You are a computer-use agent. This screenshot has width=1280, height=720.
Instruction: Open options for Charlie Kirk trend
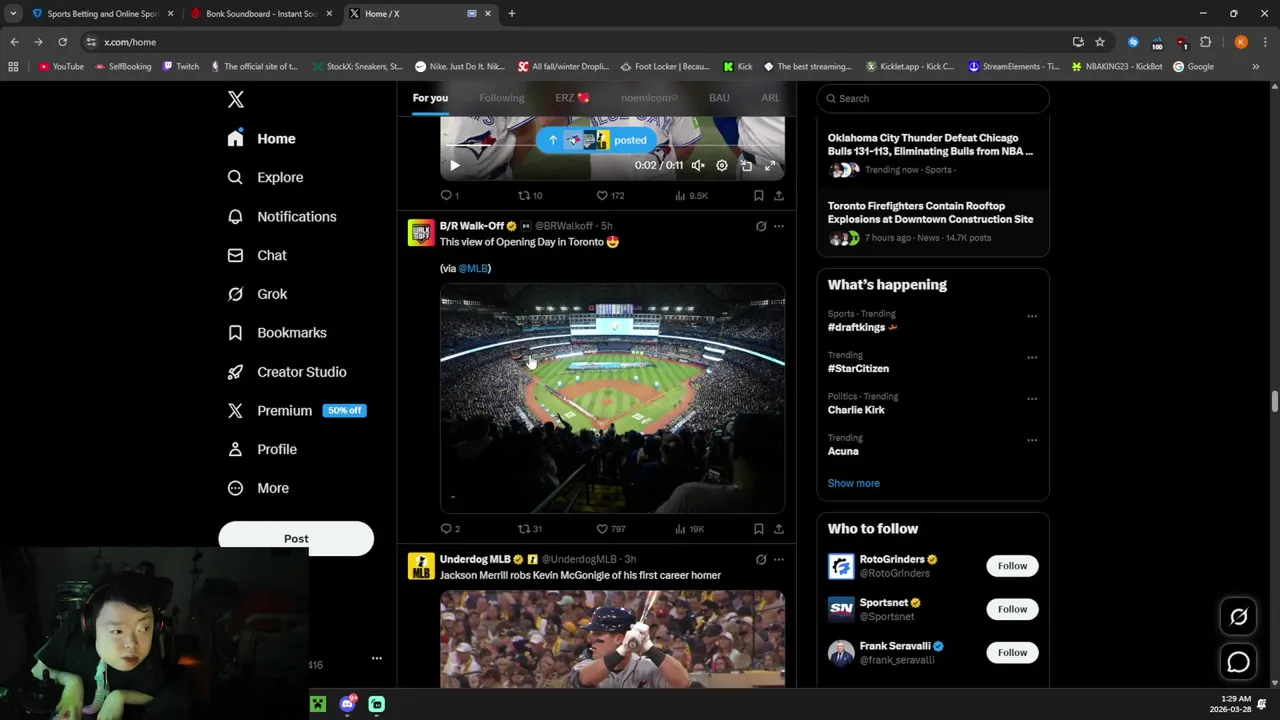[1032, 398]
